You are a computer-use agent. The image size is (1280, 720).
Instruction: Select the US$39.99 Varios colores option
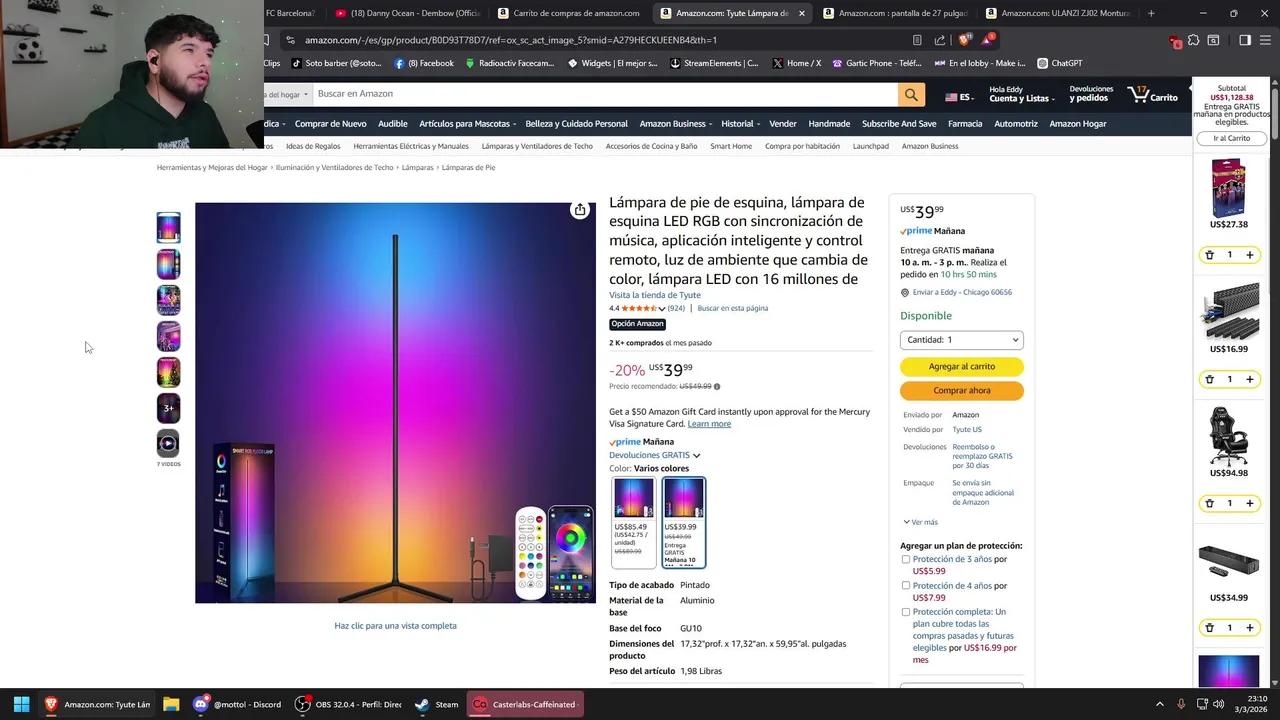pyautogui.click(x=683, y=522)
